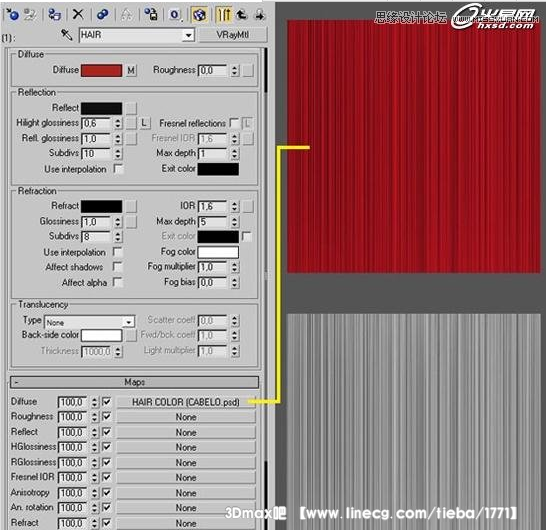The width and height of the screenshot is (546, 530).
Task: Click the gray striped texture preview
Action: coord(413,421)
